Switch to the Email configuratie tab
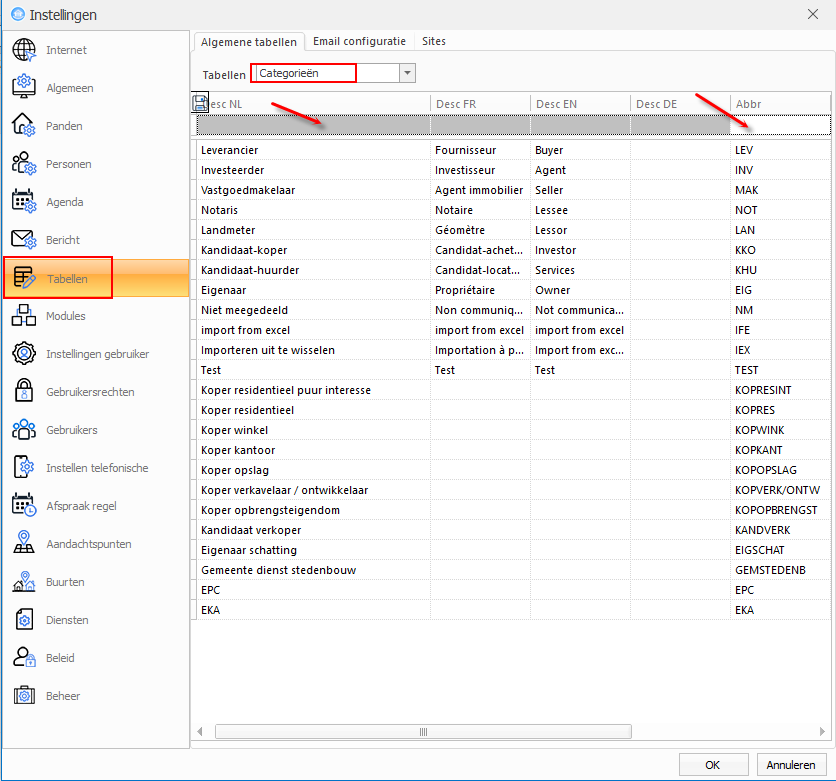836x781 pixels. pyautogui.click(x=359, y=42)
